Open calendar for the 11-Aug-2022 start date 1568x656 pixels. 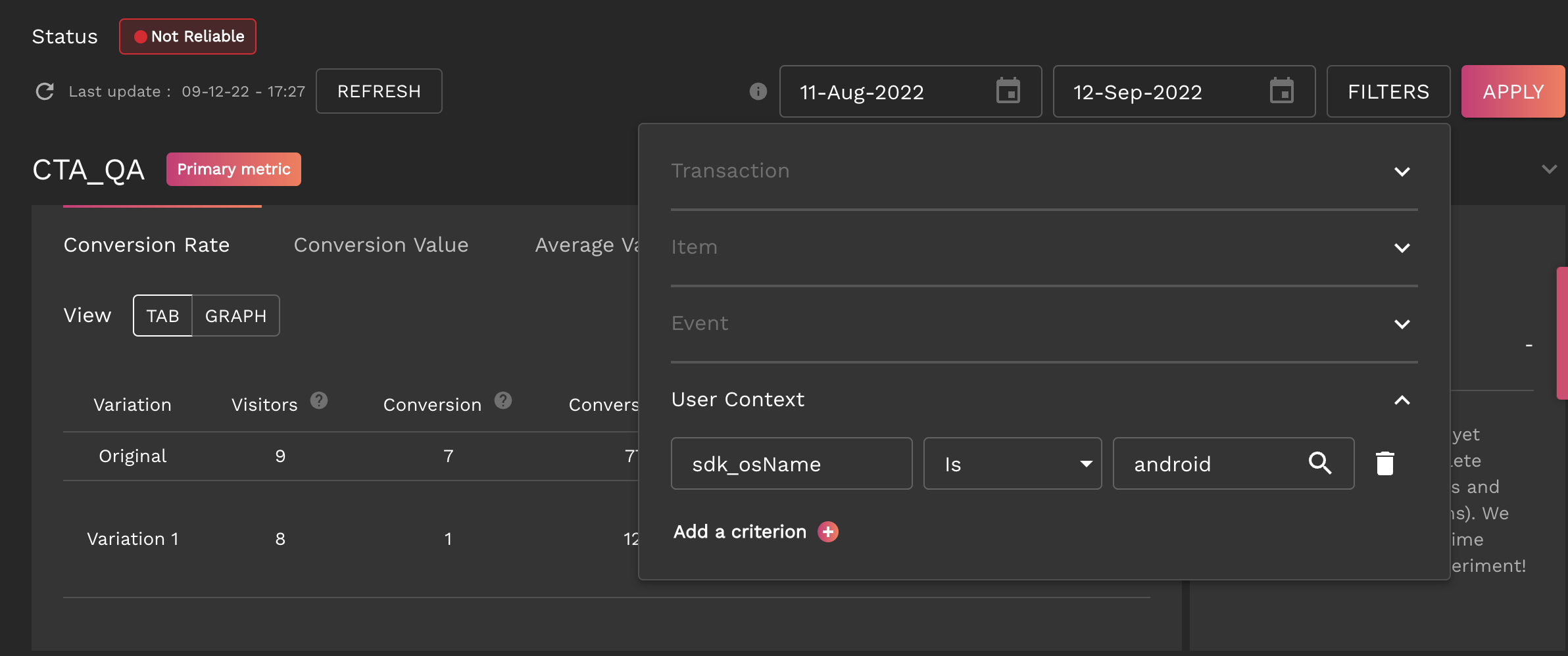1008,91
